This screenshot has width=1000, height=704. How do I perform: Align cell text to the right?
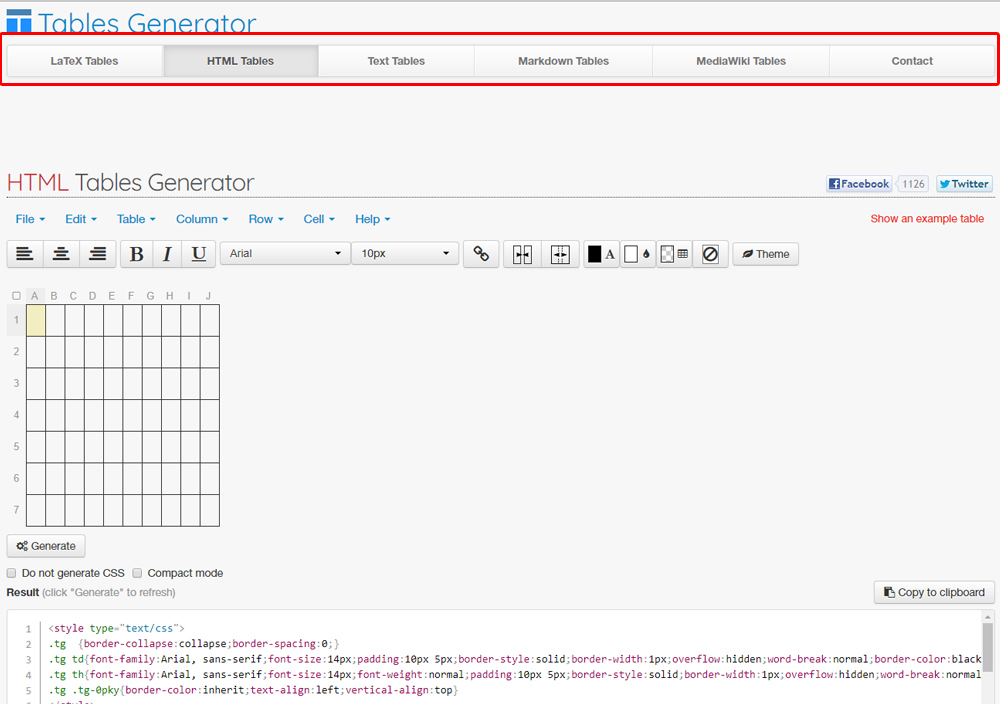click(x=98, y=254)
